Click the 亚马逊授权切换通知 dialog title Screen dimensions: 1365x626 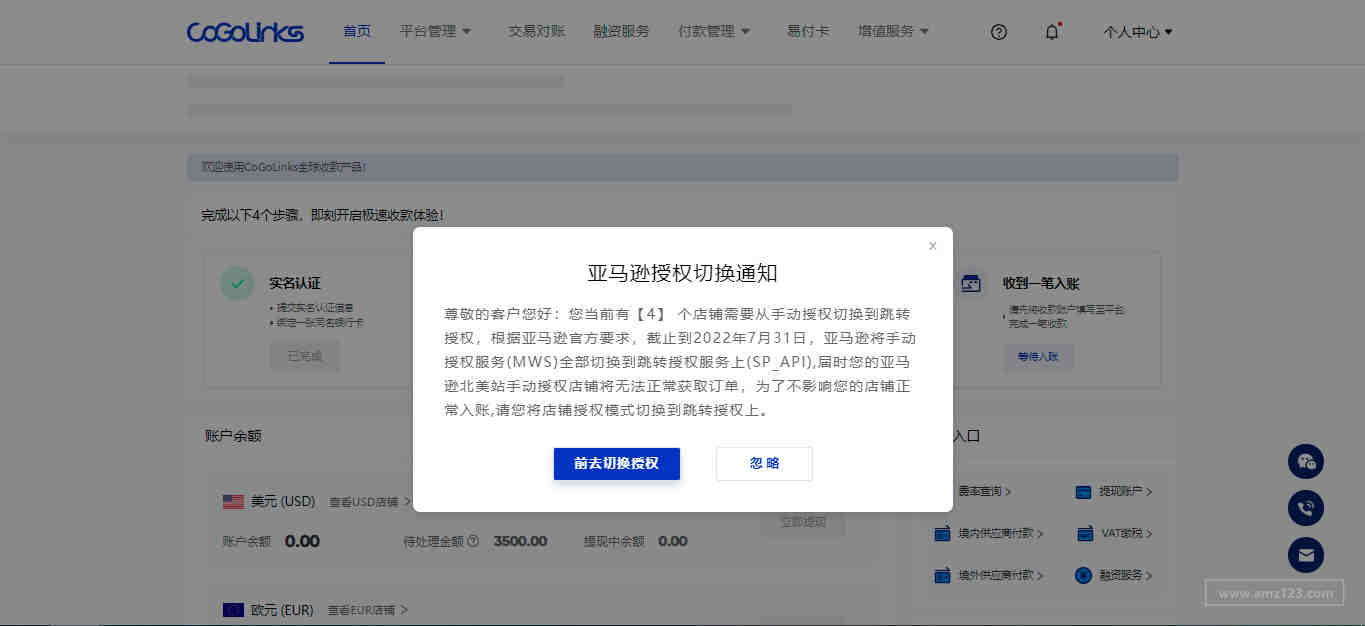pos(682,273)
